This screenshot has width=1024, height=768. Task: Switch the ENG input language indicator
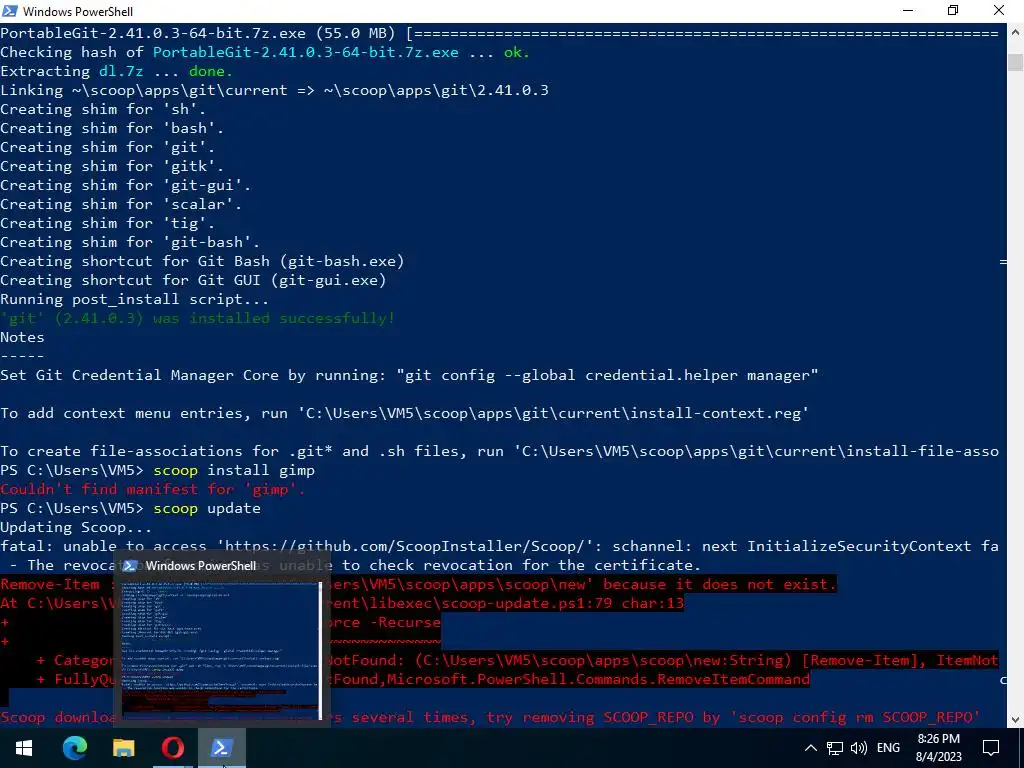[888, 748]
